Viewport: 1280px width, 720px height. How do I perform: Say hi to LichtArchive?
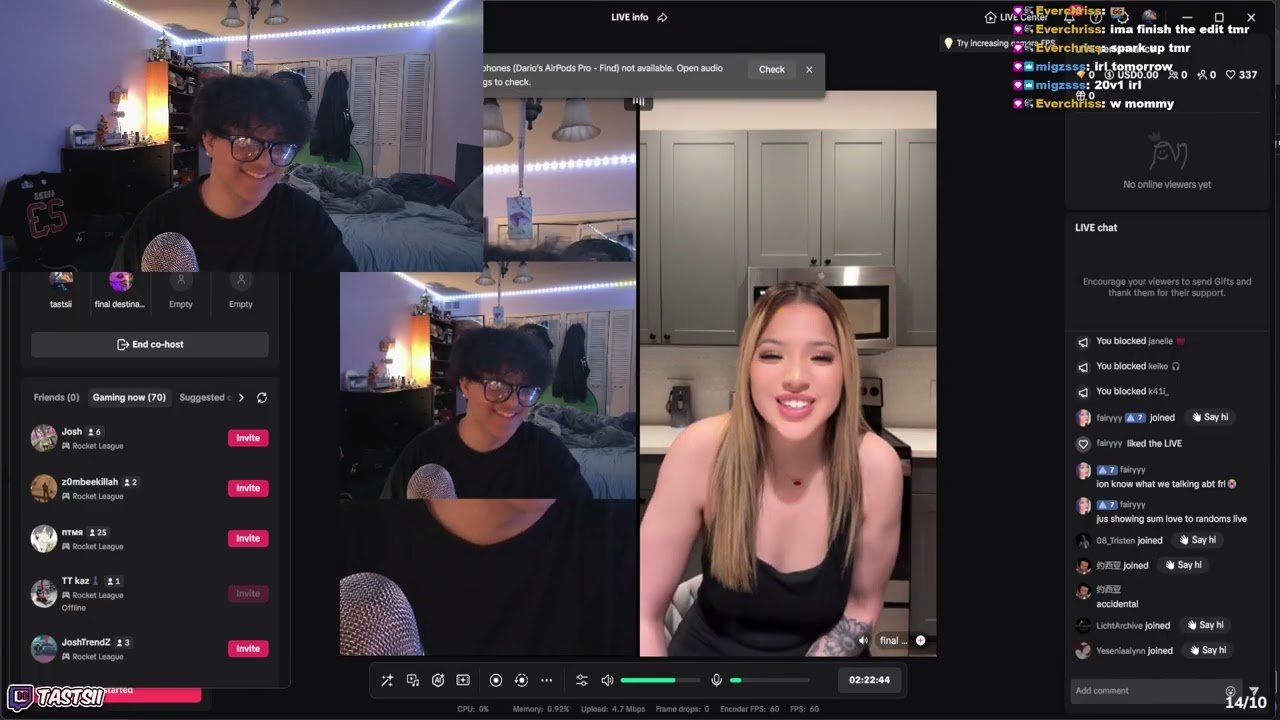tap(1204, 625)
